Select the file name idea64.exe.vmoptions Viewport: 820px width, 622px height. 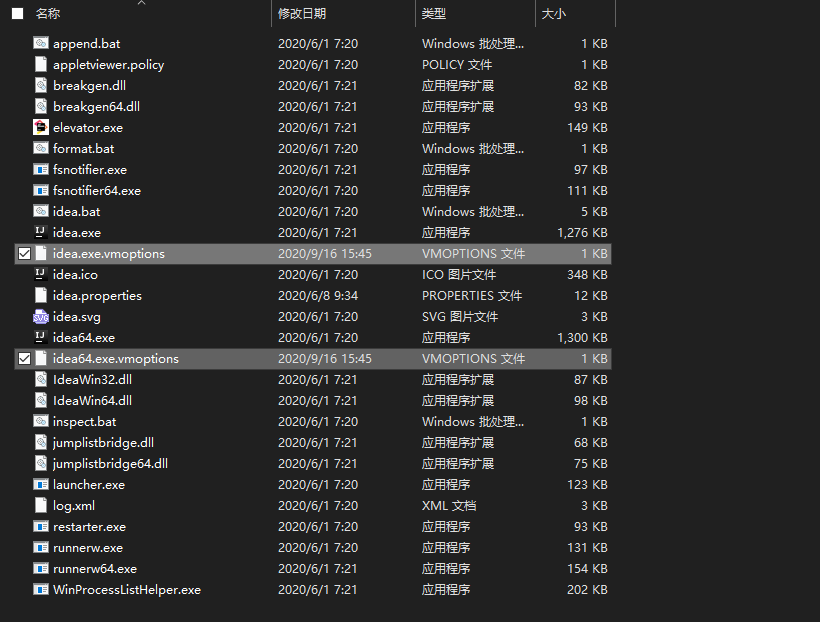coord(116,359)
